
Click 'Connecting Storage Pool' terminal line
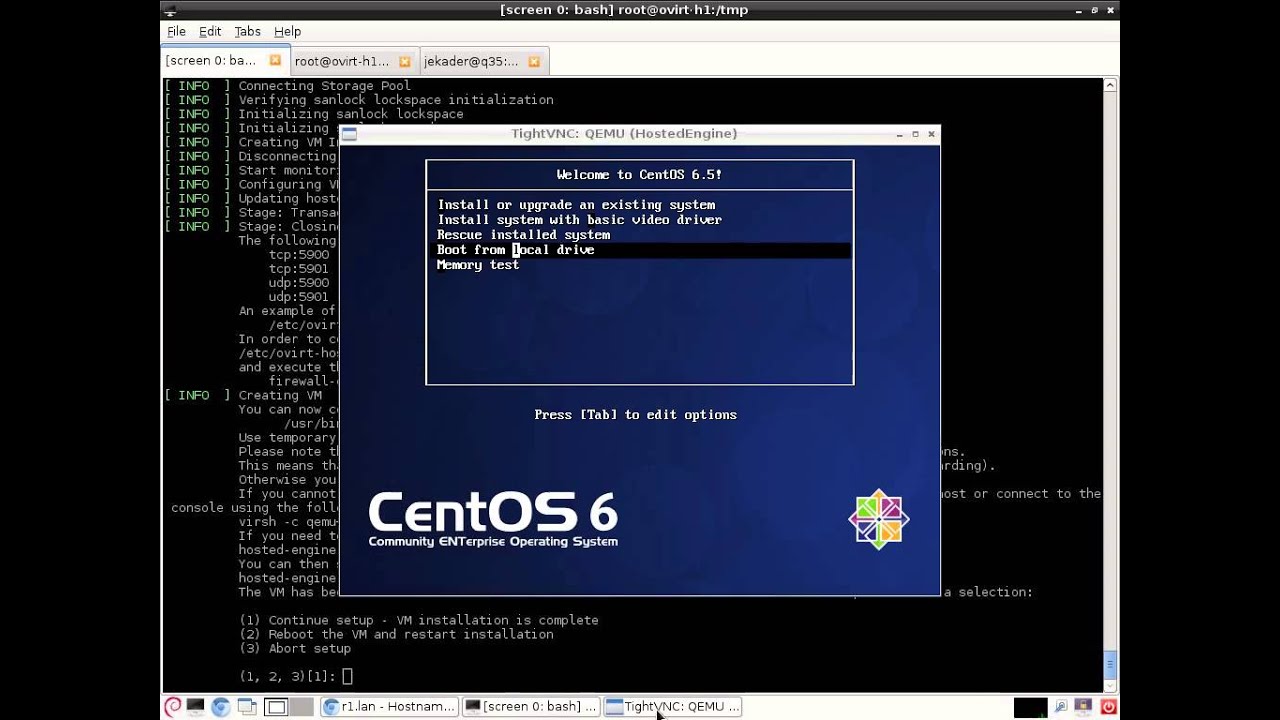pos(325,86)
